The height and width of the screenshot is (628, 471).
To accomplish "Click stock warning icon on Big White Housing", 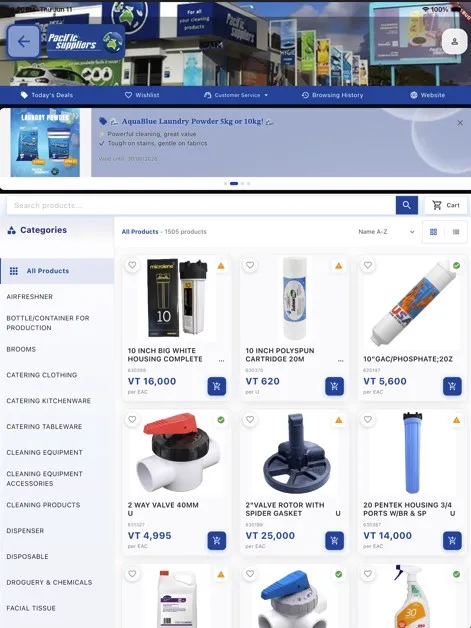I will (x=221, y=266).
